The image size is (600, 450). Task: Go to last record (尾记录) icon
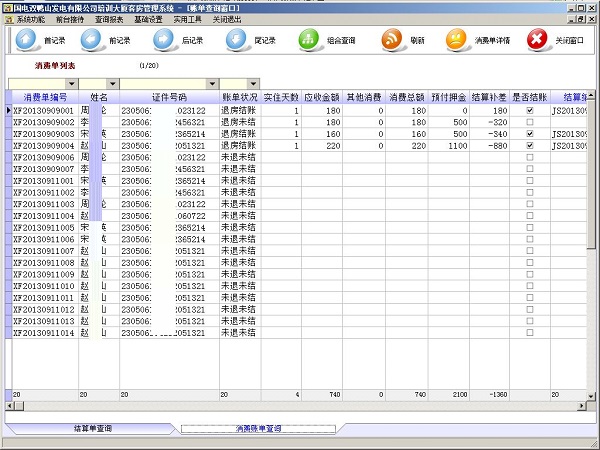pyautogui.click(x=236, y=39)
